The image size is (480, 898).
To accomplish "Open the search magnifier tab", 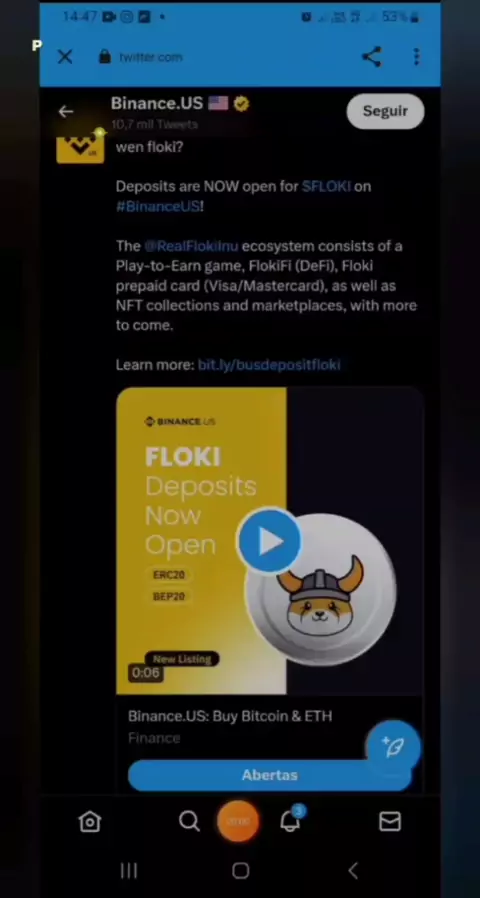I will click(x=189, y=821).
